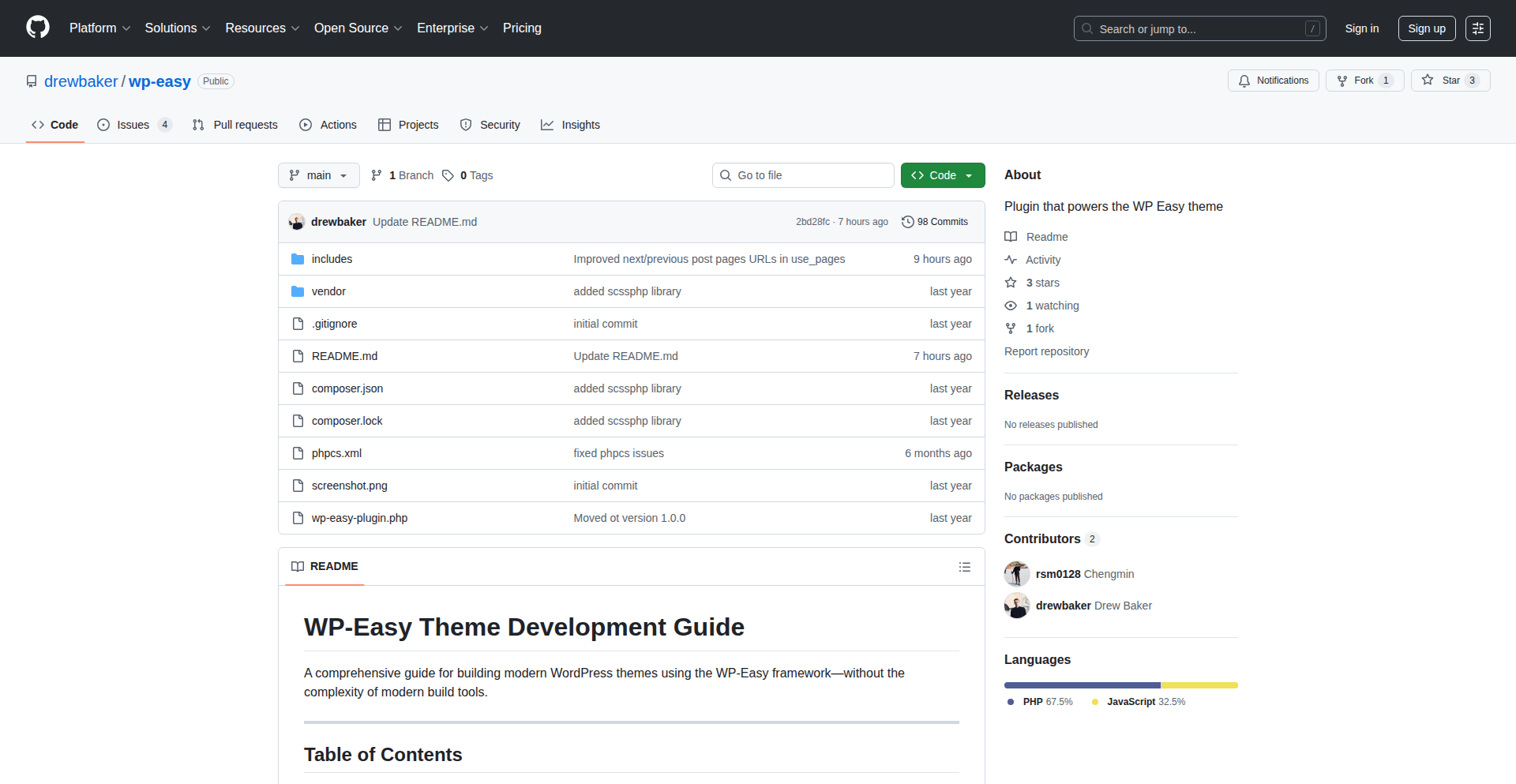The width and height of the screenshot is (1516, 784).
Task: Expand the Platform navigation menu
Action: tap(99, 28)
